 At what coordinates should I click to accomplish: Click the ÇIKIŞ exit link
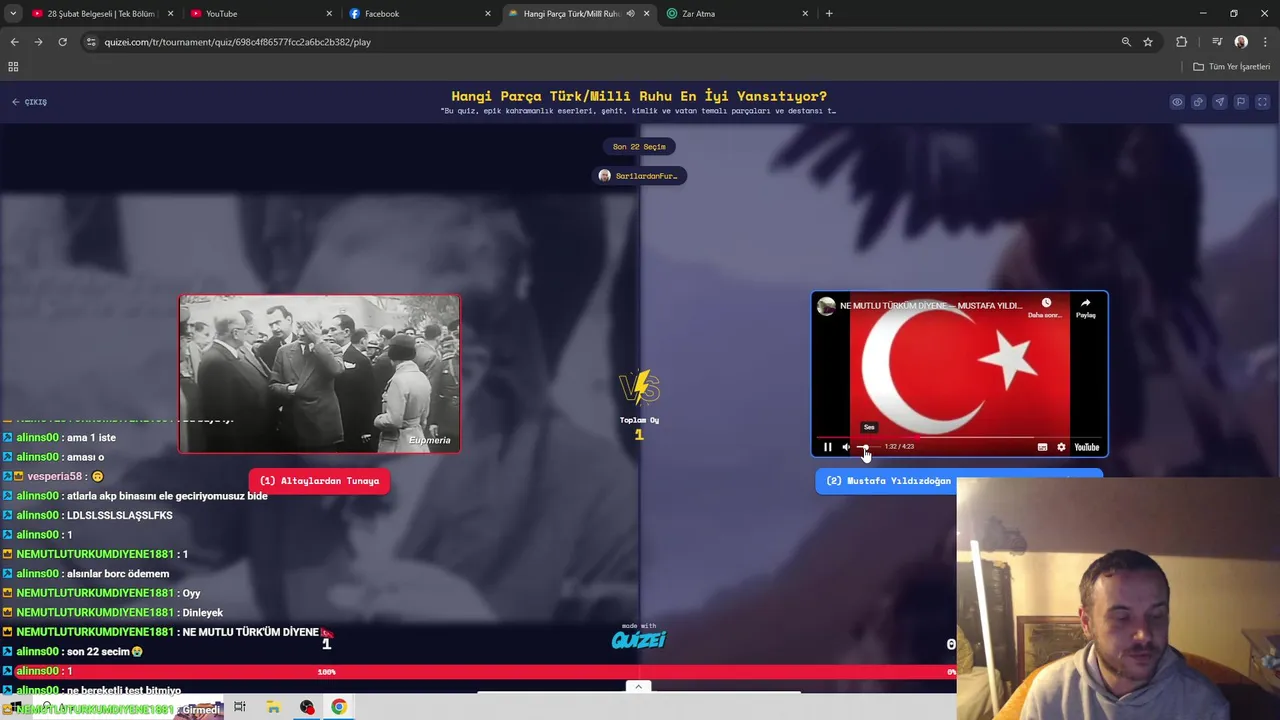(x=29, y=102)
